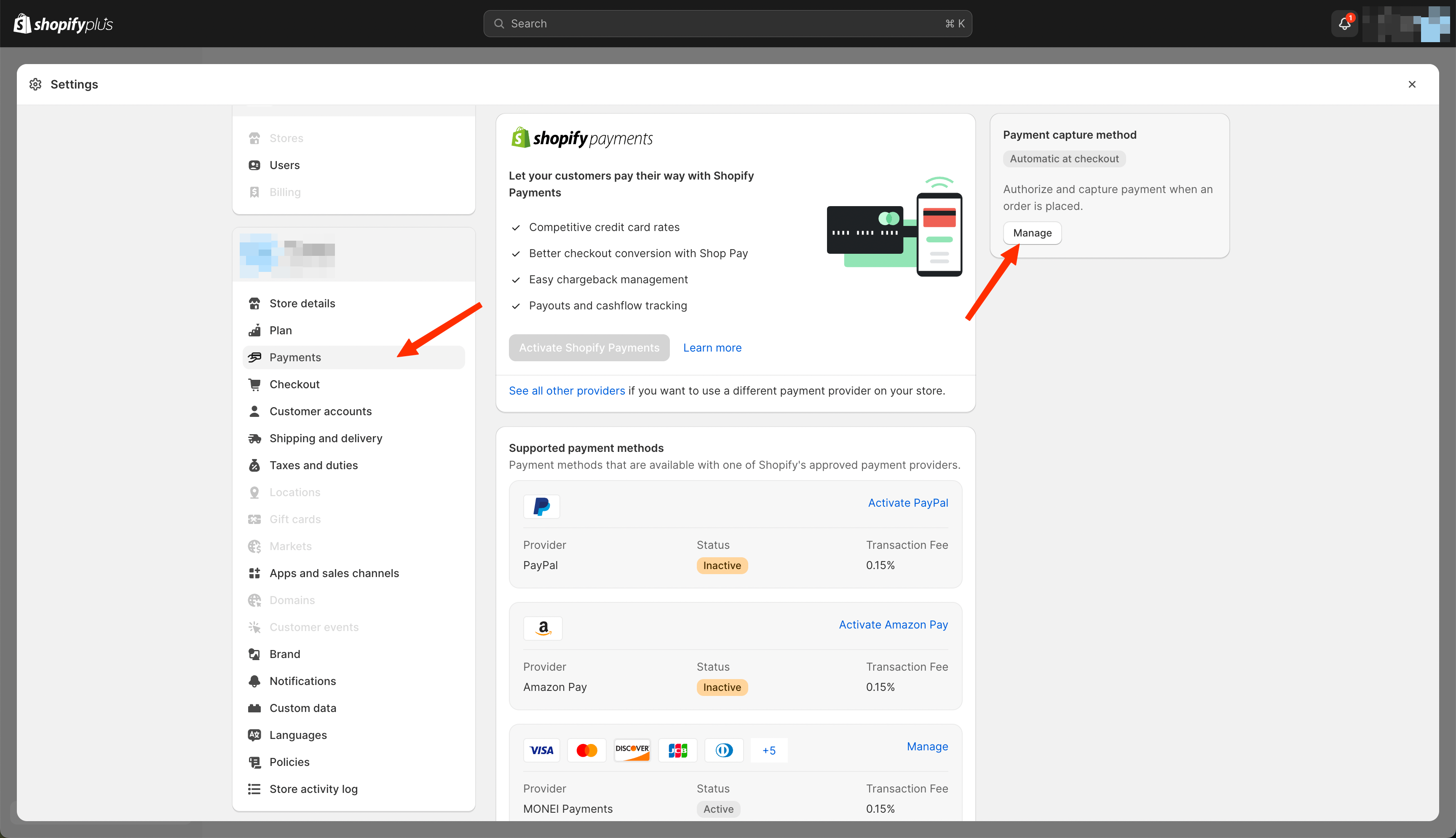The width and height of the screenshot is (1456, 838).
Task: Click the Policies icon
Action: (x=254, y=762)
